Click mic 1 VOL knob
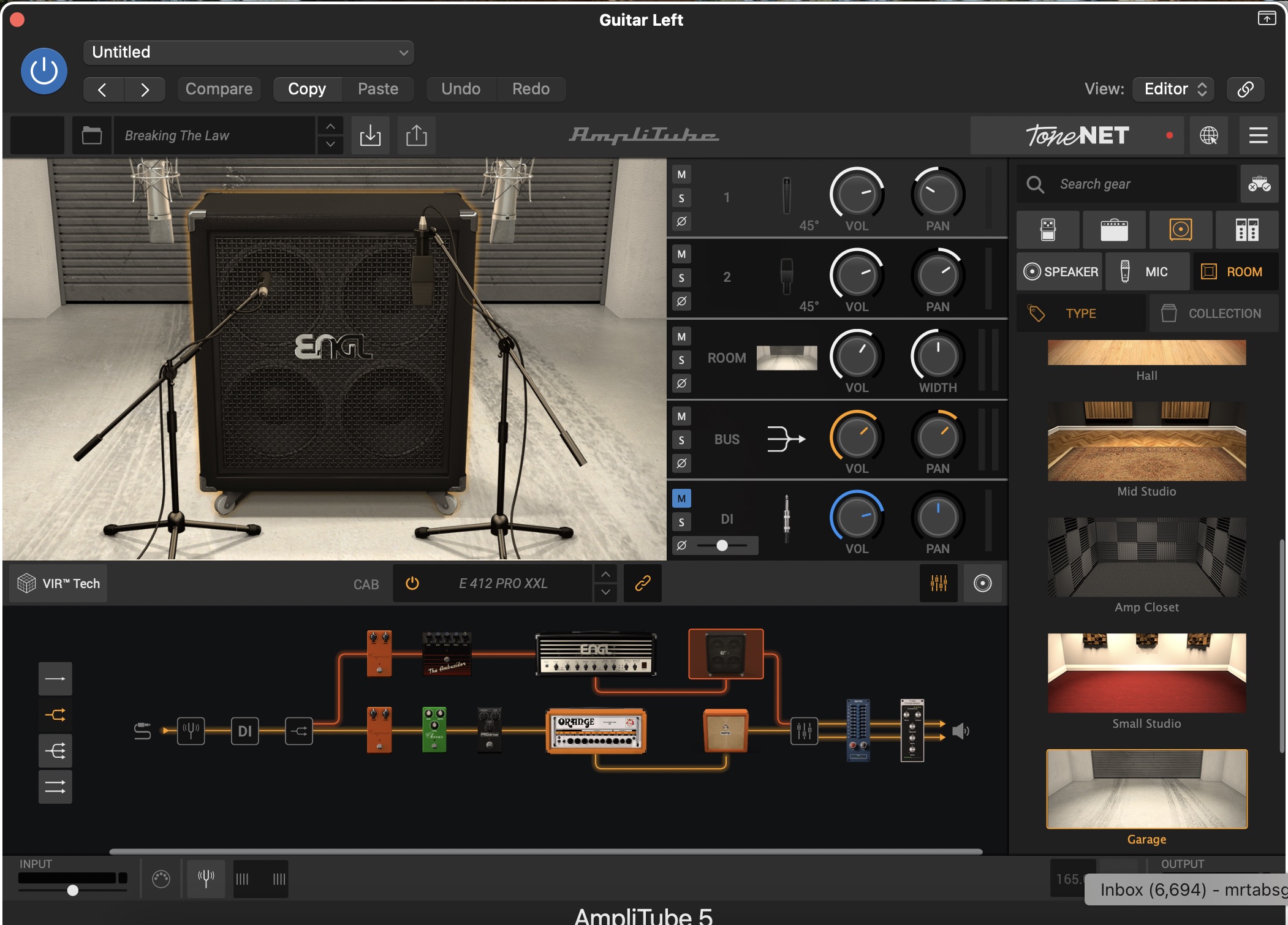The image size is (1288, 925). 857,194
